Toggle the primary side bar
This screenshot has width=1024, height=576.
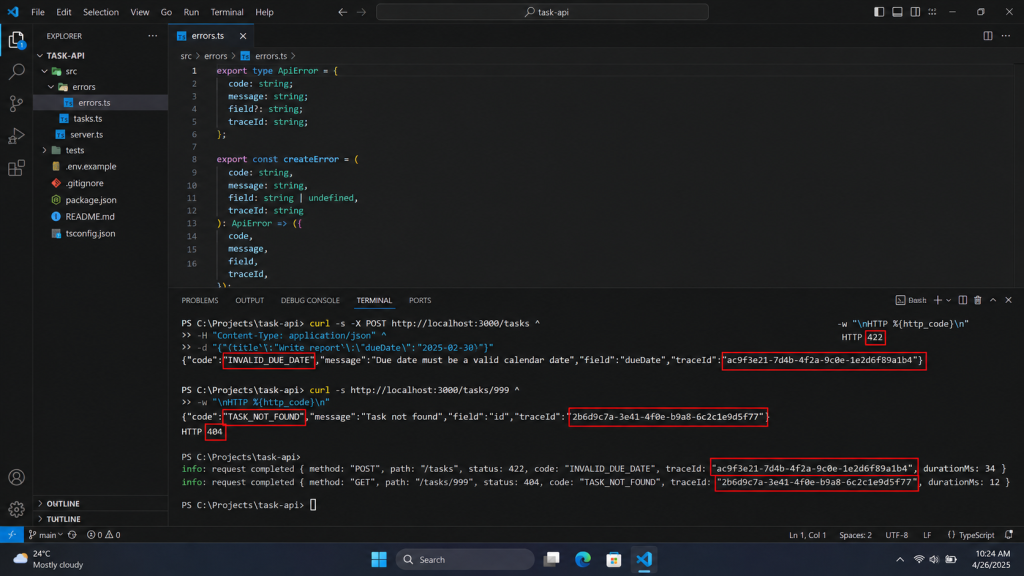click(x=879, y=12)
